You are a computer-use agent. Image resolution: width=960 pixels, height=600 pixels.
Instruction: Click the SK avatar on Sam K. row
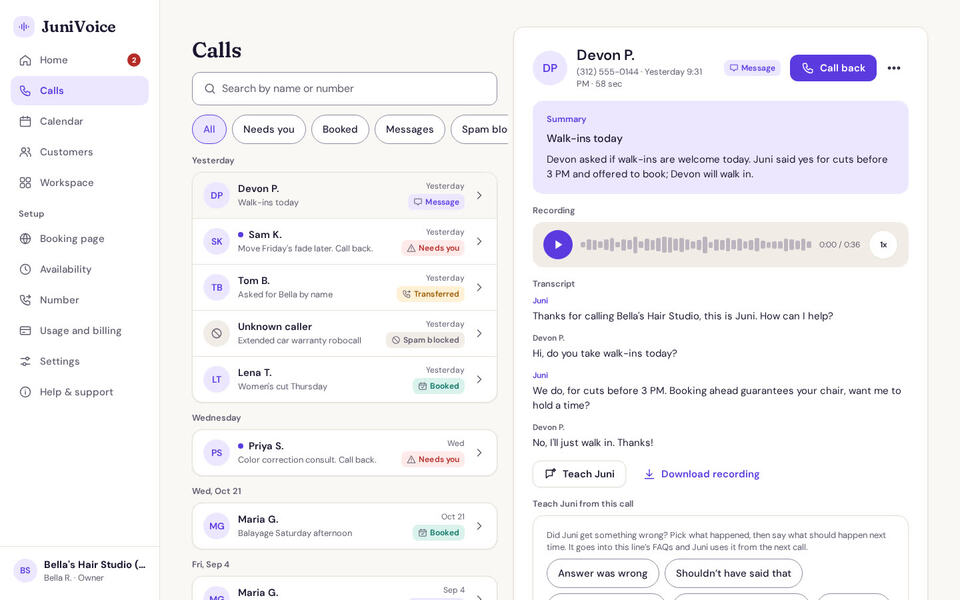tap(217, 242)
